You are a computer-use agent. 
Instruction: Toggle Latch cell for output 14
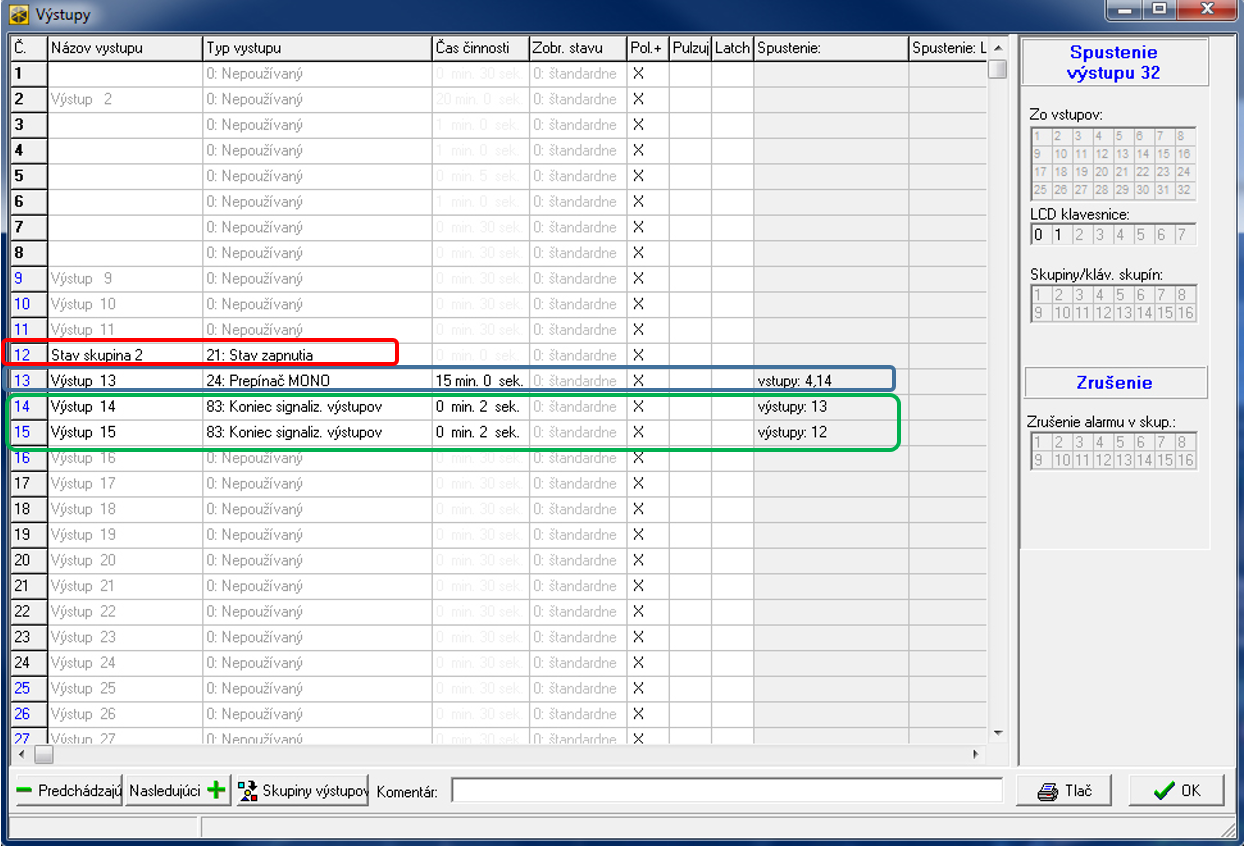coord(732,407)
